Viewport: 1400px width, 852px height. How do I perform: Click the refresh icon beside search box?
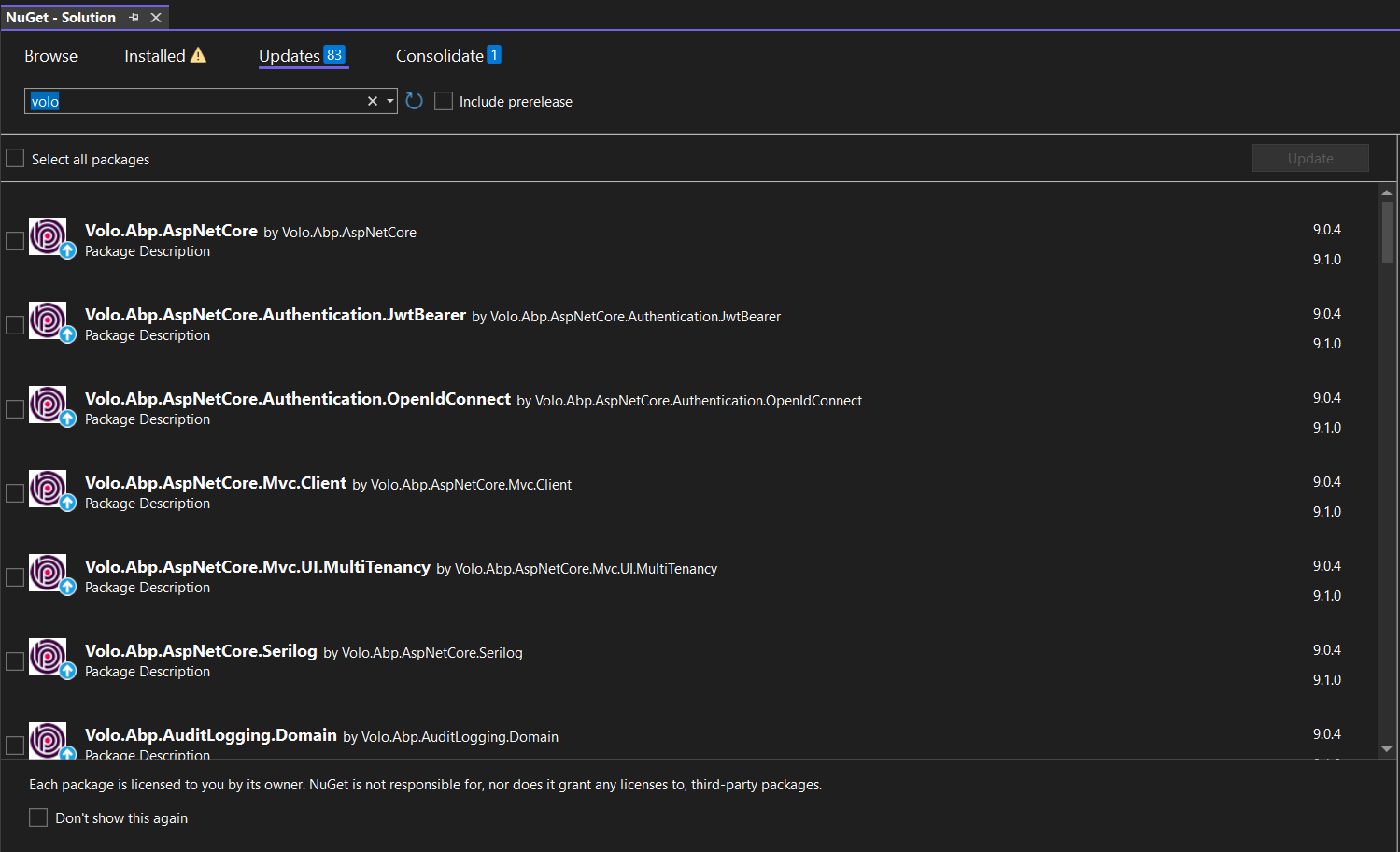coord(415,101)
